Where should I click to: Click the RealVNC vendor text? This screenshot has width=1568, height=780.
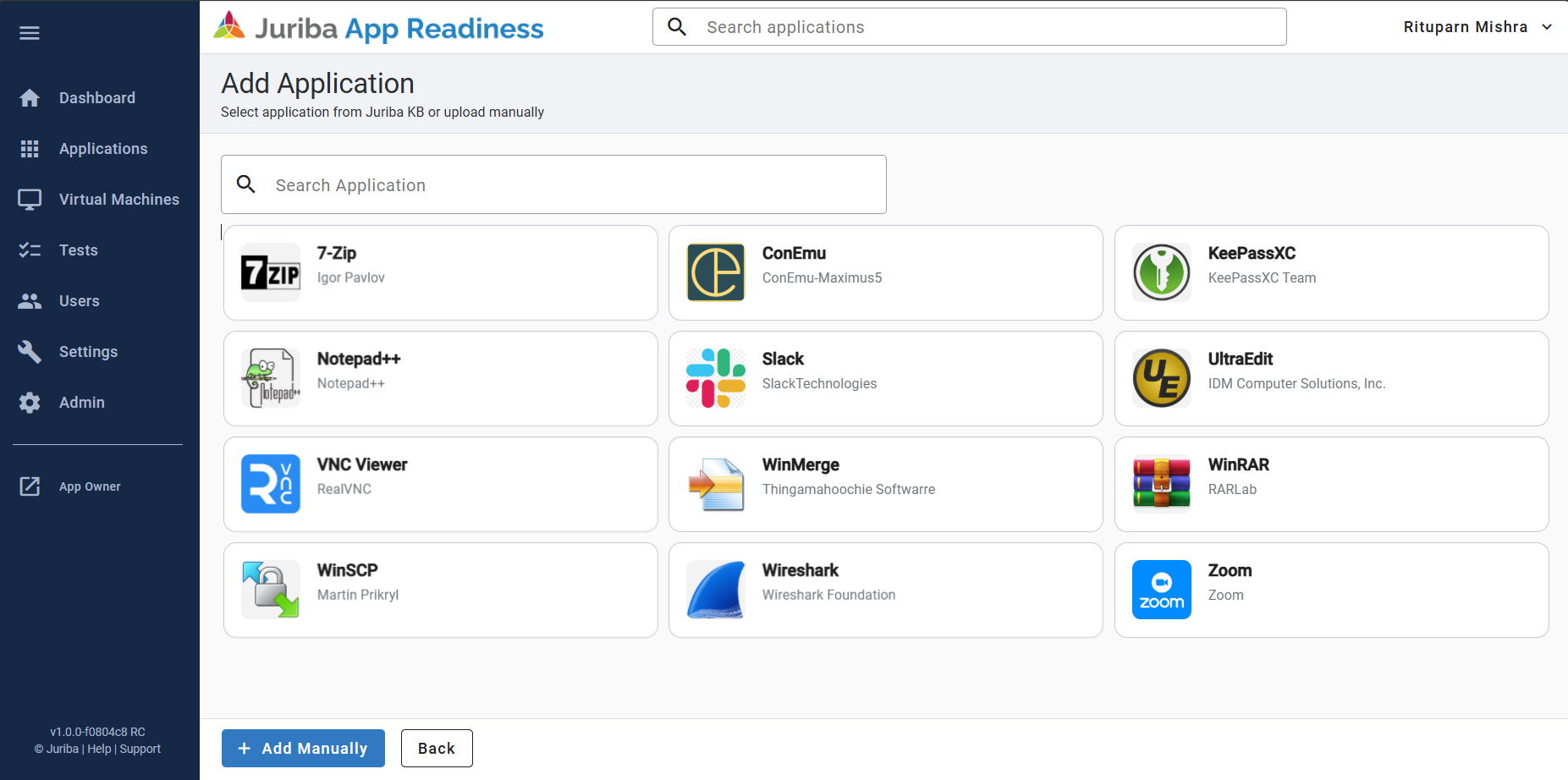(344, 489)
